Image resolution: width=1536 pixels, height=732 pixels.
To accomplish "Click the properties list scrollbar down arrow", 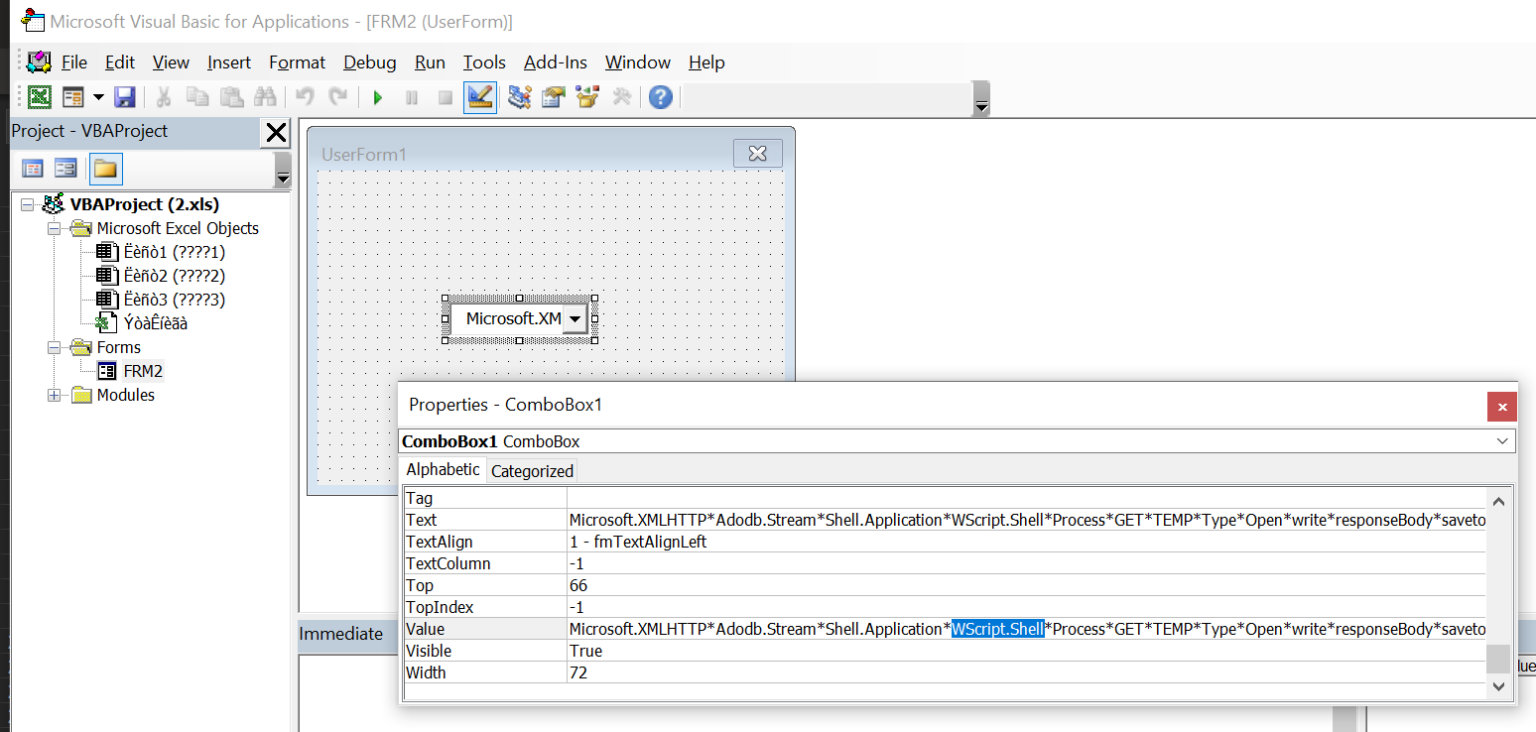I will 1497,686.
